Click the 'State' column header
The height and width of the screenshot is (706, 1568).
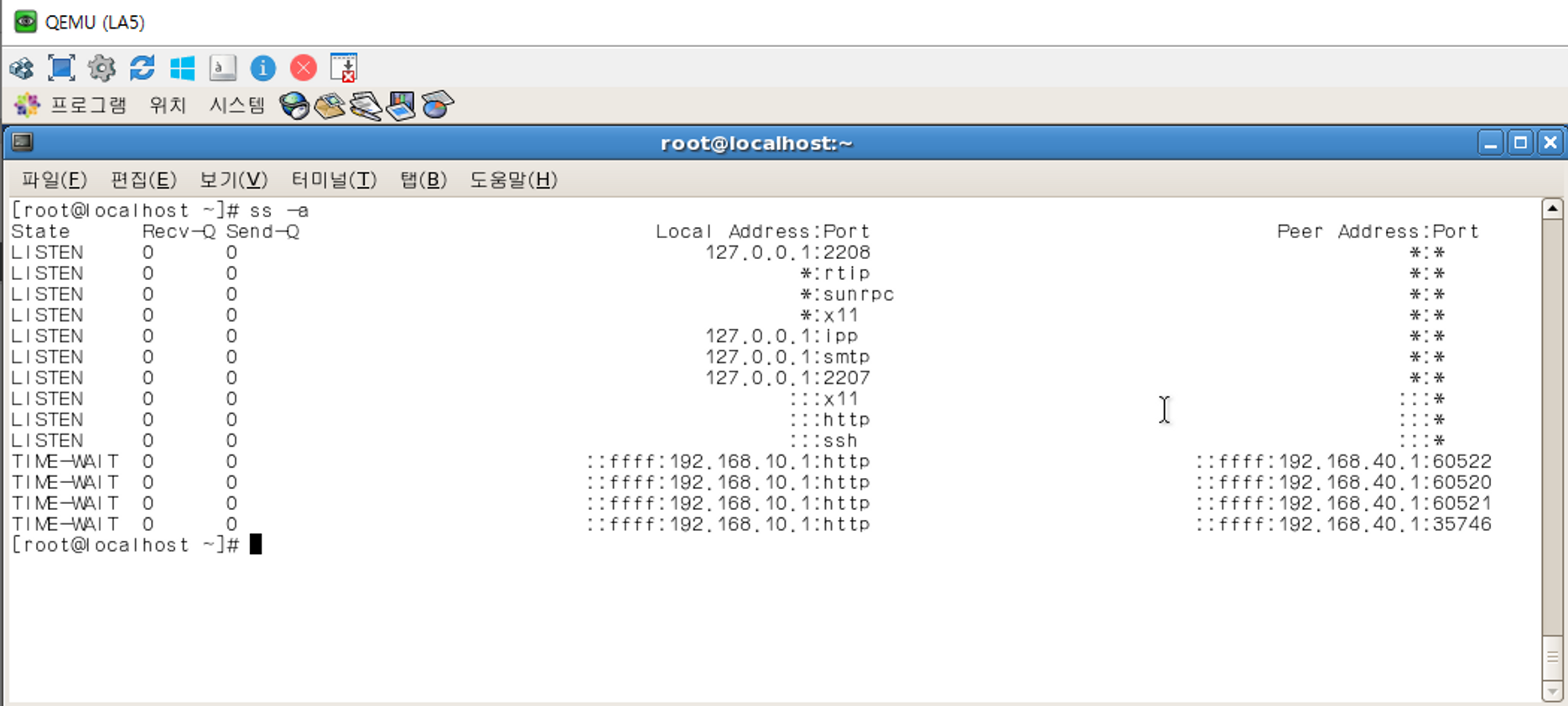pos(40,231)
